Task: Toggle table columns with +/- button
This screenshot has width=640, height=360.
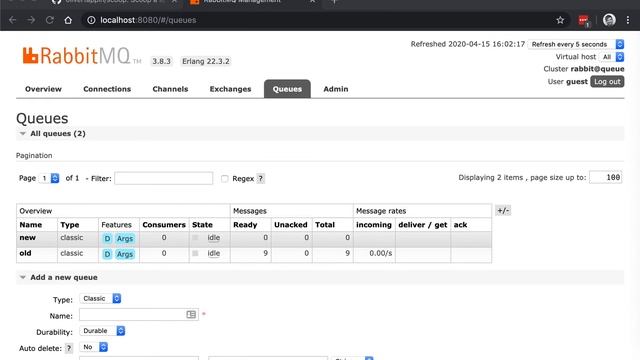Action: coord(503,211)
